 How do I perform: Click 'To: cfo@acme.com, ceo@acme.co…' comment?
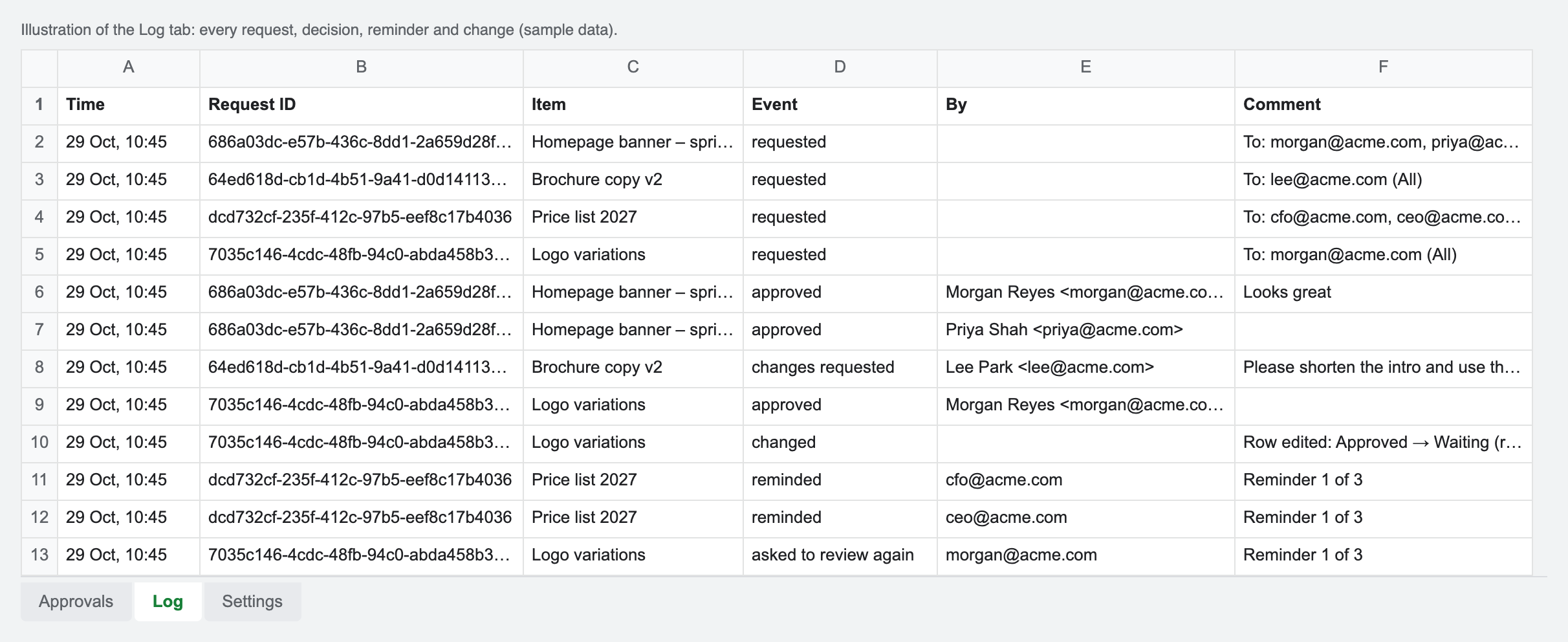[x=1384, y=217]
